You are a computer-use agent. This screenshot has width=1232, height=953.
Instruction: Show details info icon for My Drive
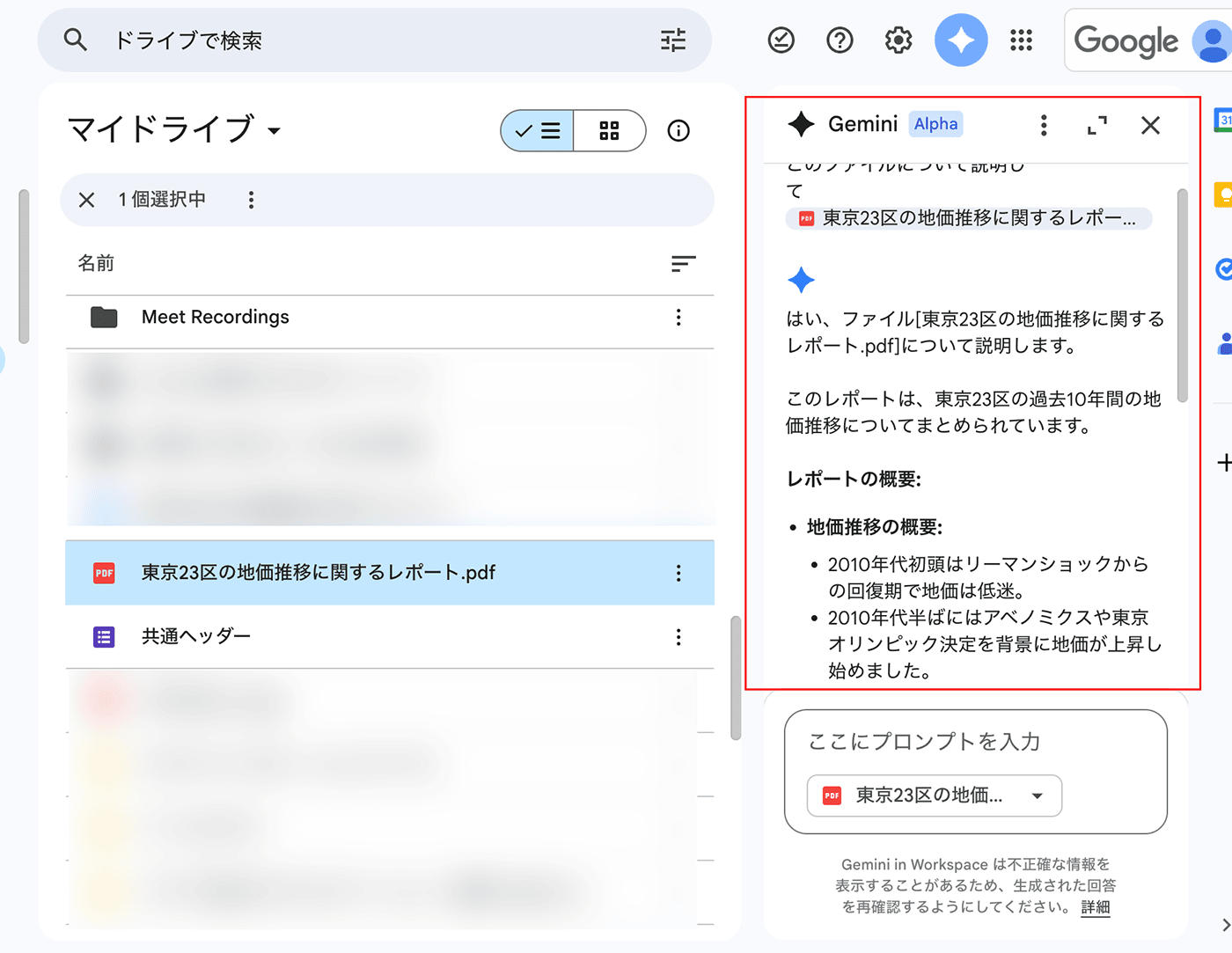(x=678, y=131)
